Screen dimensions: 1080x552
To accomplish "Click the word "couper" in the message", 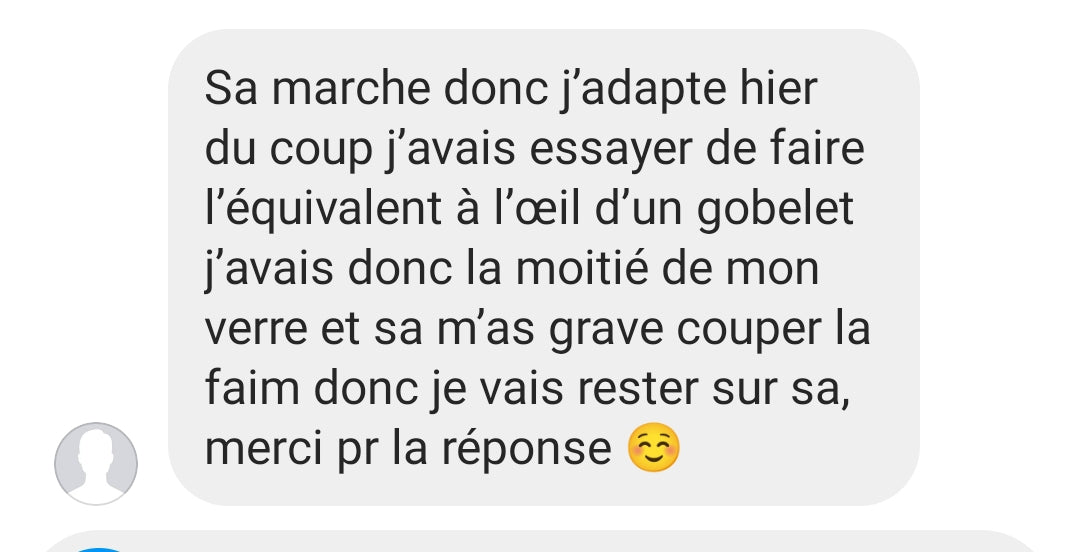I will coord(749,331).
